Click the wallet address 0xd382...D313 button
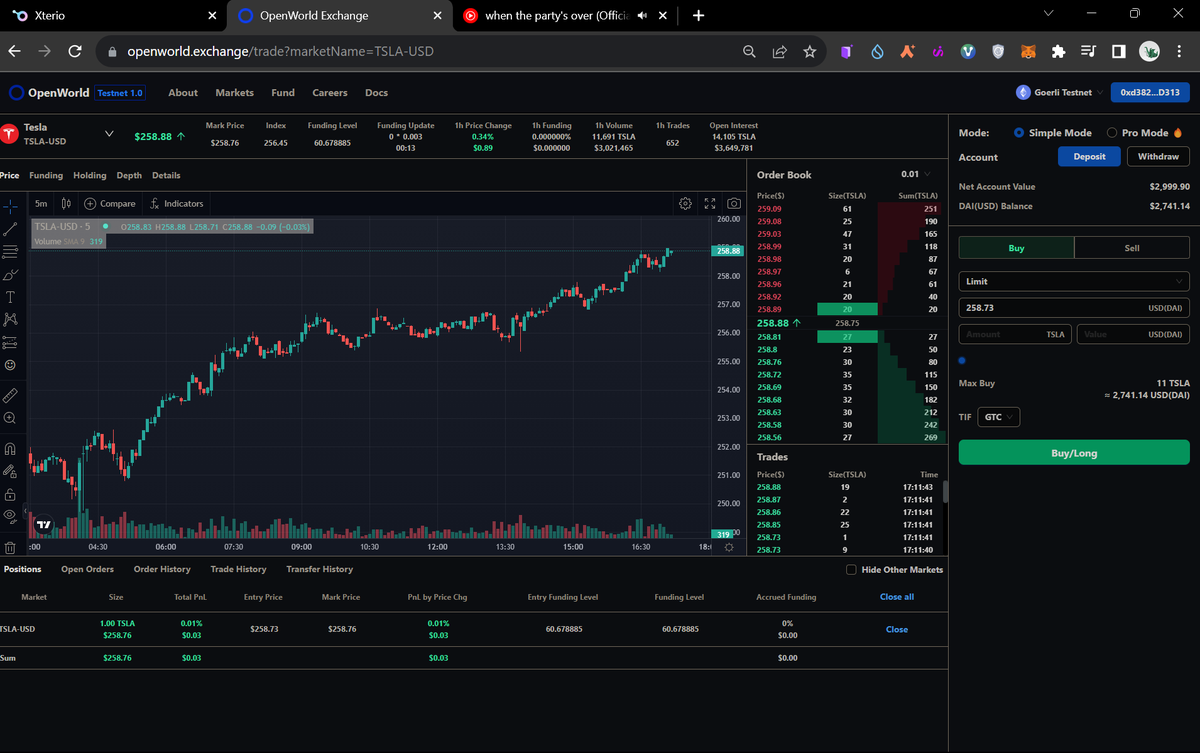The height and width of the screenshot is (753, 1200). [x=1150, y=92]
